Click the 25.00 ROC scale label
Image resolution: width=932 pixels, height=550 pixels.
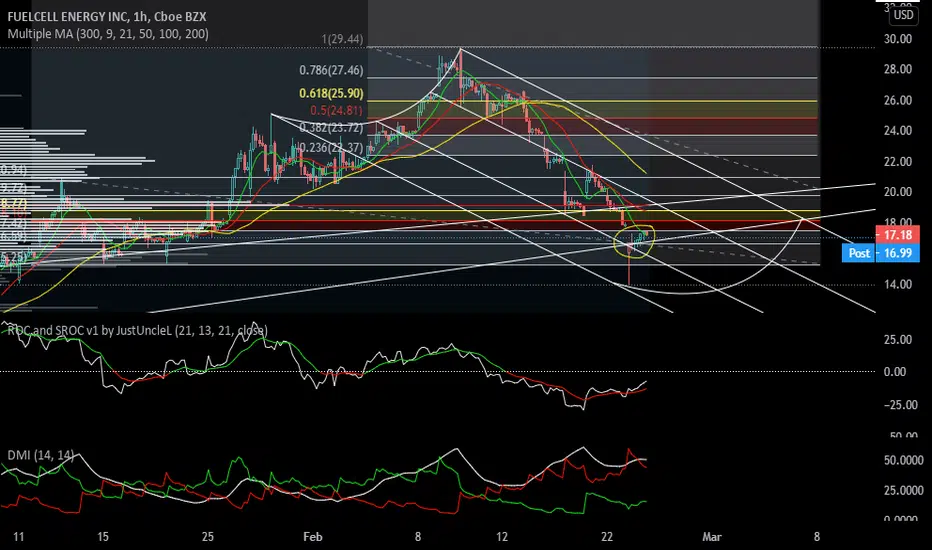tap(898, 340)
